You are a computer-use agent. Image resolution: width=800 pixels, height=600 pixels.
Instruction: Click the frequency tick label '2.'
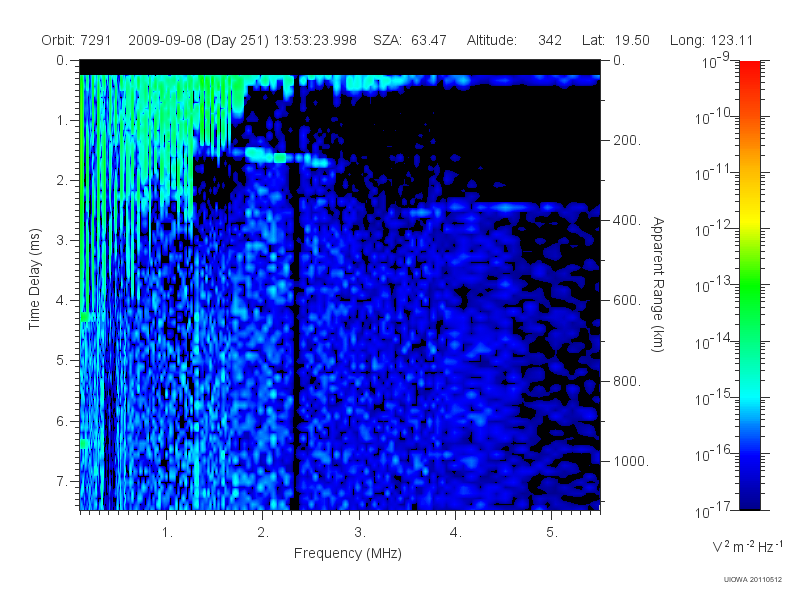[x=263, y=533]
